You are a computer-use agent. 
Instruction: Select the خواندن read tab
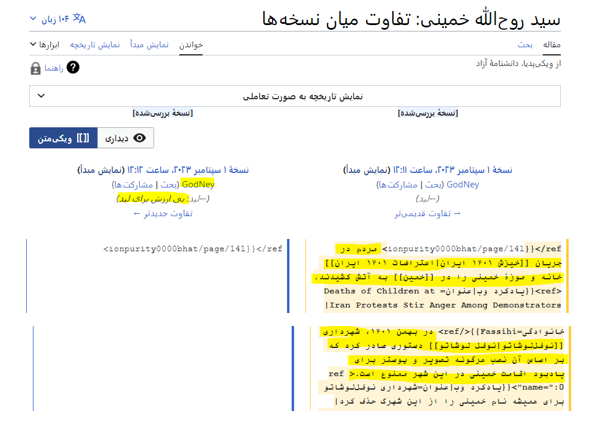[191, 45]
